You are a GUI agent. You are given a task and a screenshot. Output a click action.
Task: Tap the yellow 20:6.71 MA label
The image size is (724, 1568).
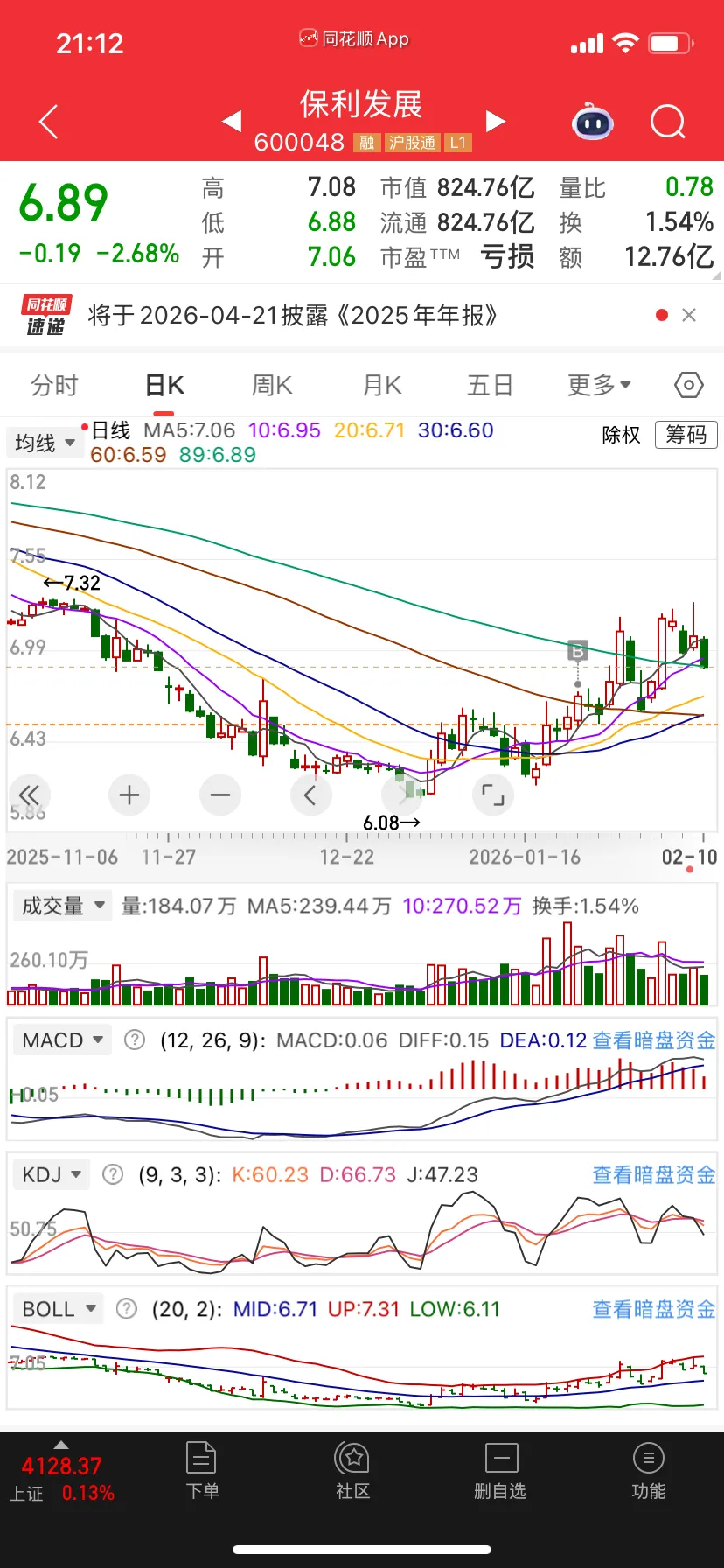pyautogui.click(x=369, y=430)
